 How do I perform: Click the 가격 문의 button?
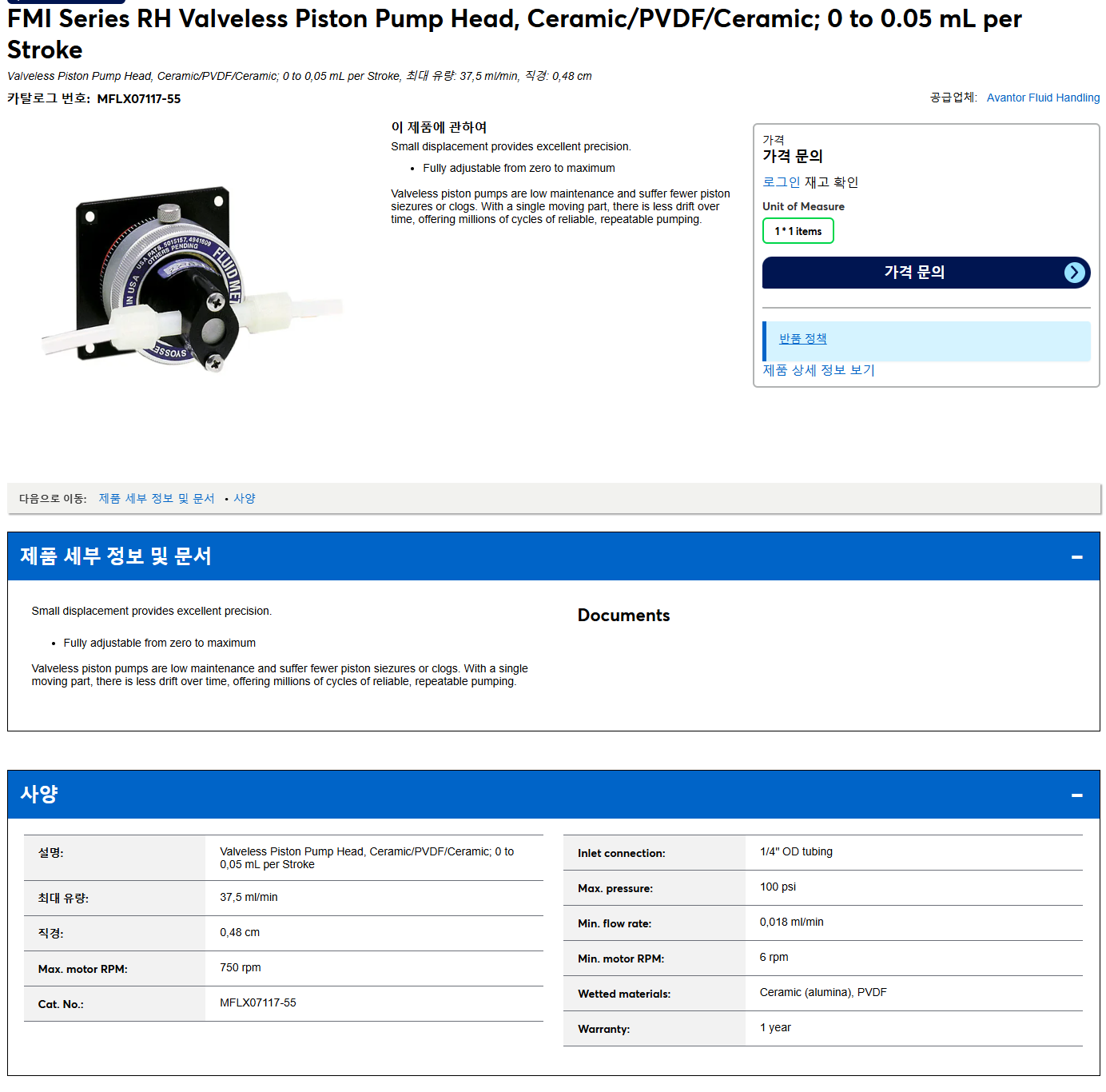[926, 273]
